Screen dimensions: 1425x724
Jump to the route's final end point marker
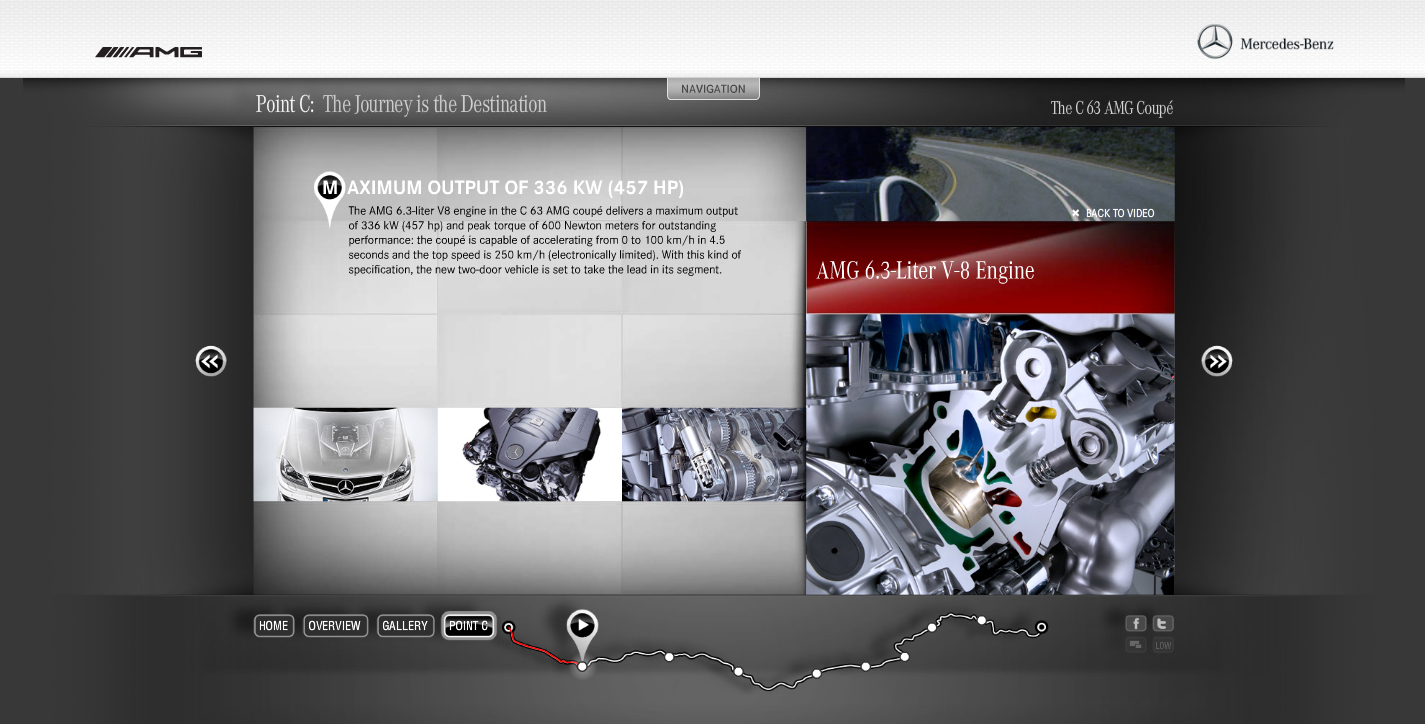pyautogui.click(x=1041, y=627)
